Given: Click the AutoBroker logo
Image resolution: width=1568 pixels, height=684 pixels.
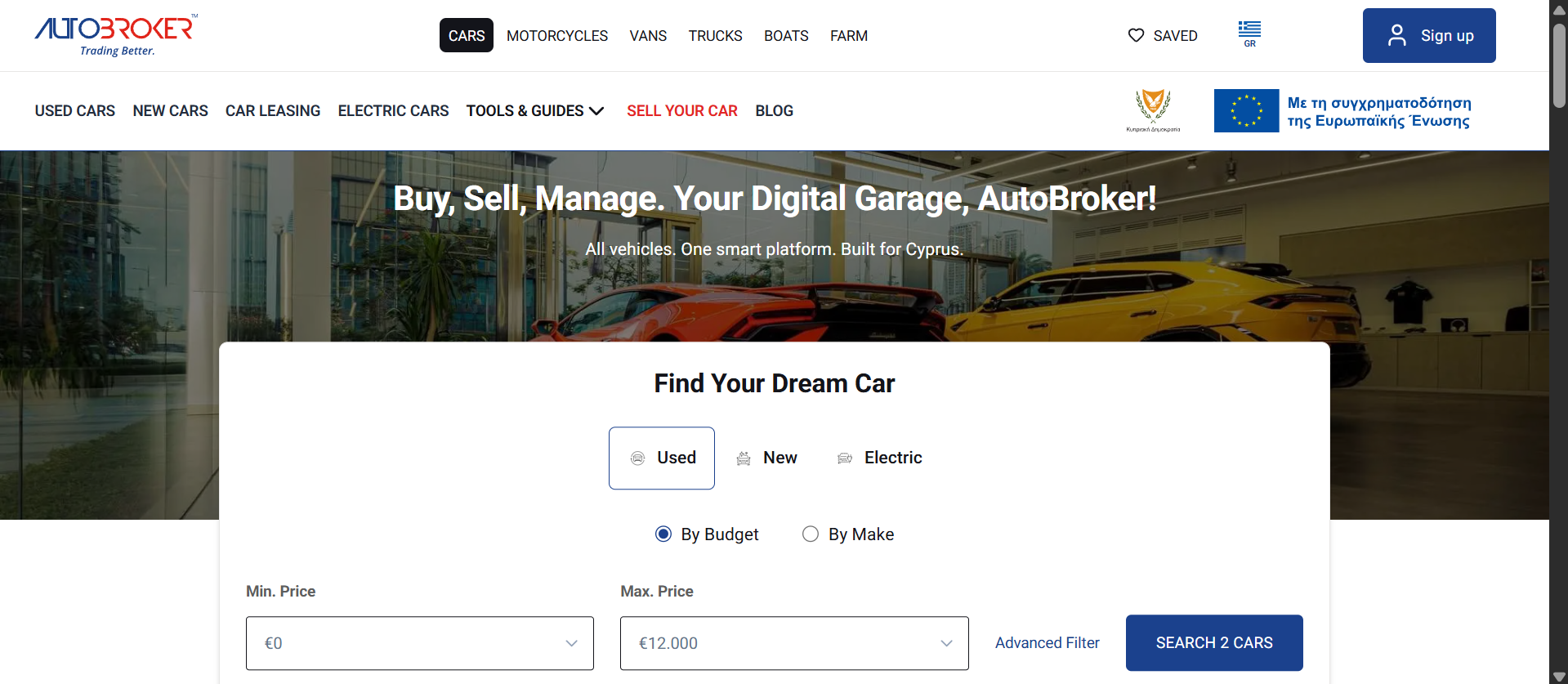Looking at the screenshot, I should tap(115, 35).
